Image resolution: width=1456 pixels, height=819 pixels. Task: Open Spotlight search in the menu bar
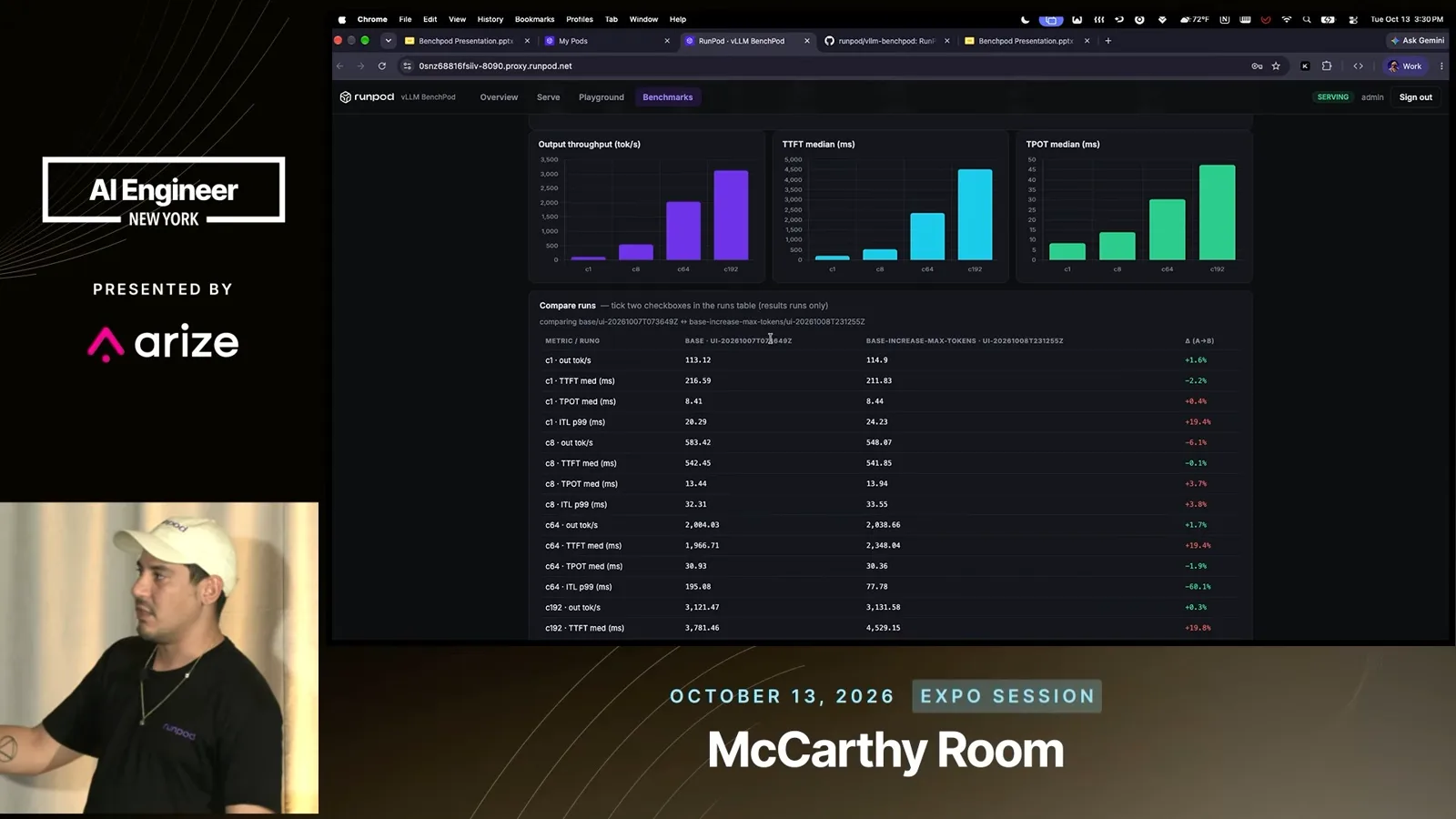pos(1307,19)
